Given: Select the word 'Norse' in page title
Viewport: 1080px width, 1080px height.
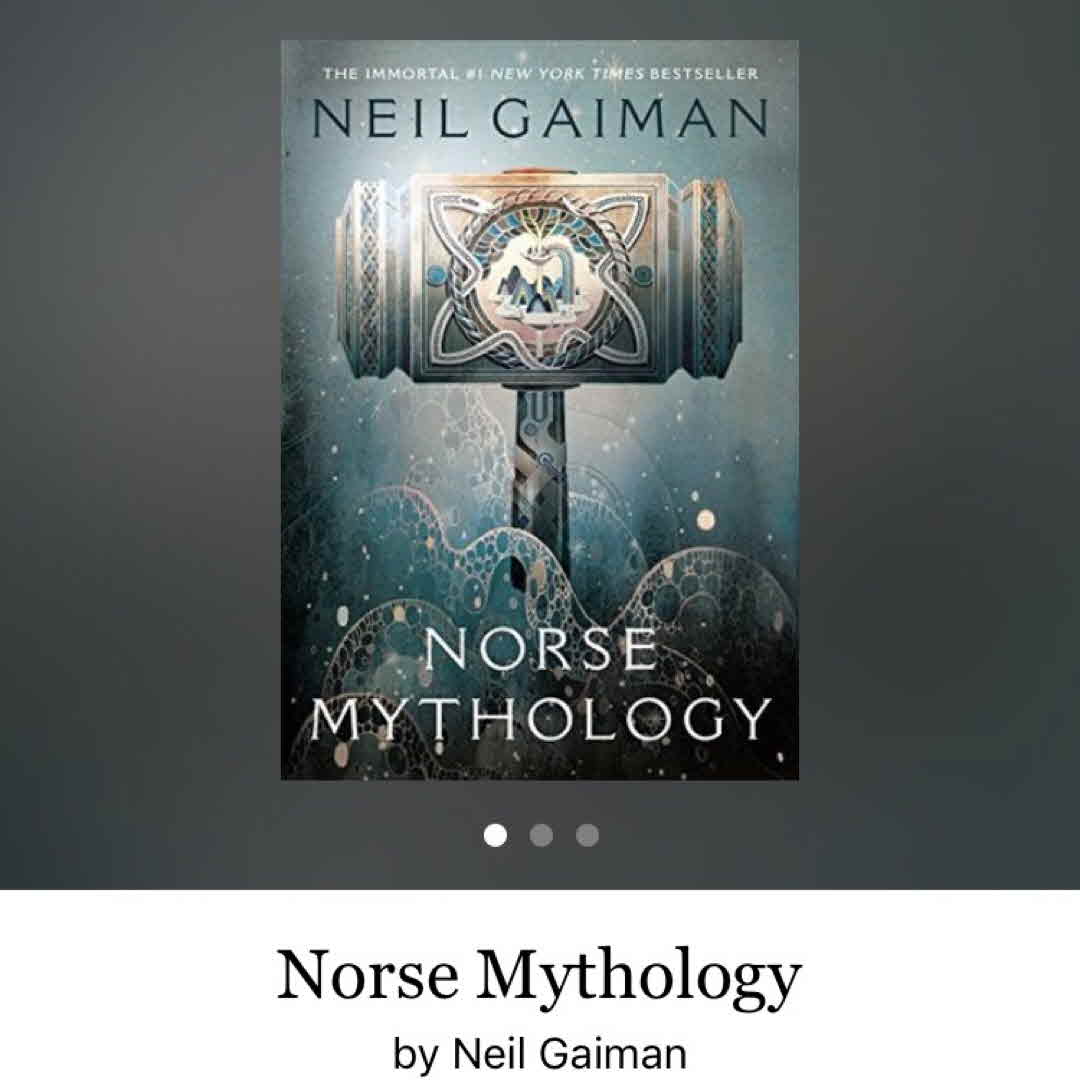Looking at the screenshot, I should coord(368,977).
